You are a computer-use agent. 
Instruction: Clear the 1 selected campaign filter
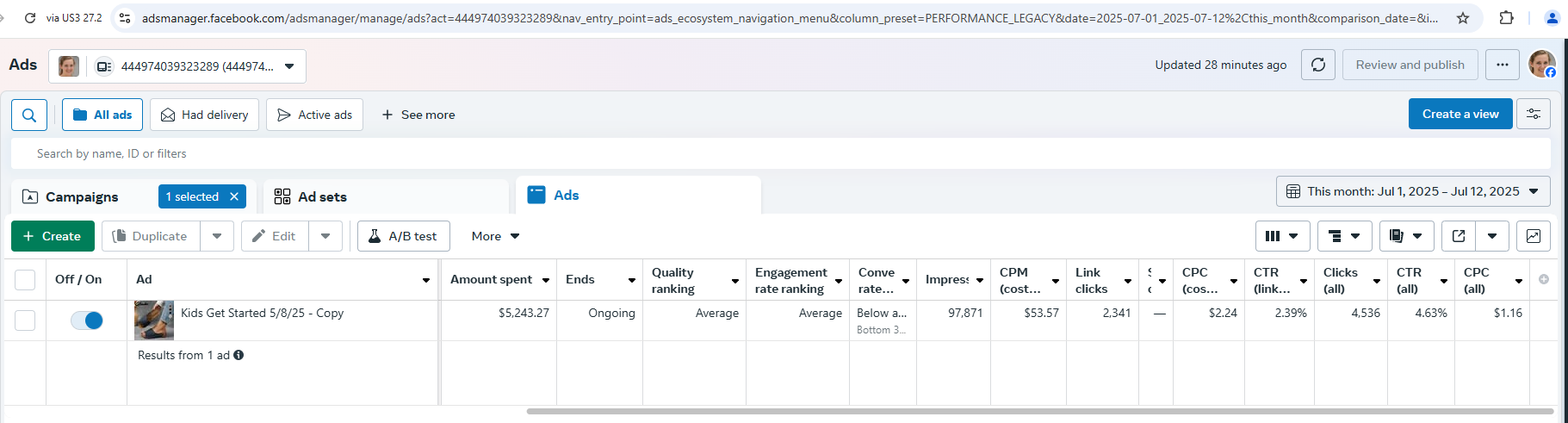click(234, 196)
